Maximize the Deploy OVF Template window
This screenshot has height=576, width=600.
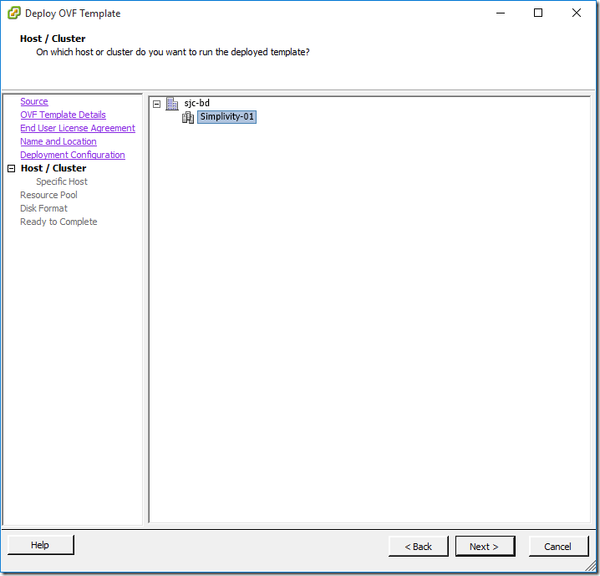(x=538, y=13)
